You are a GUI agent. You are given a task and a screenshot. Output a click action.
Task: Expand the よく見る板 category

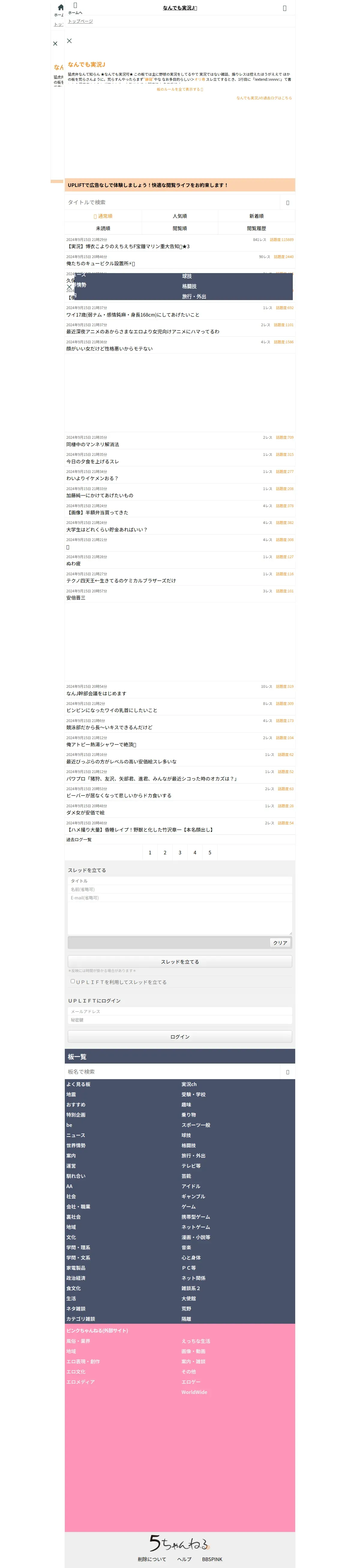[x=78, y=1085]
